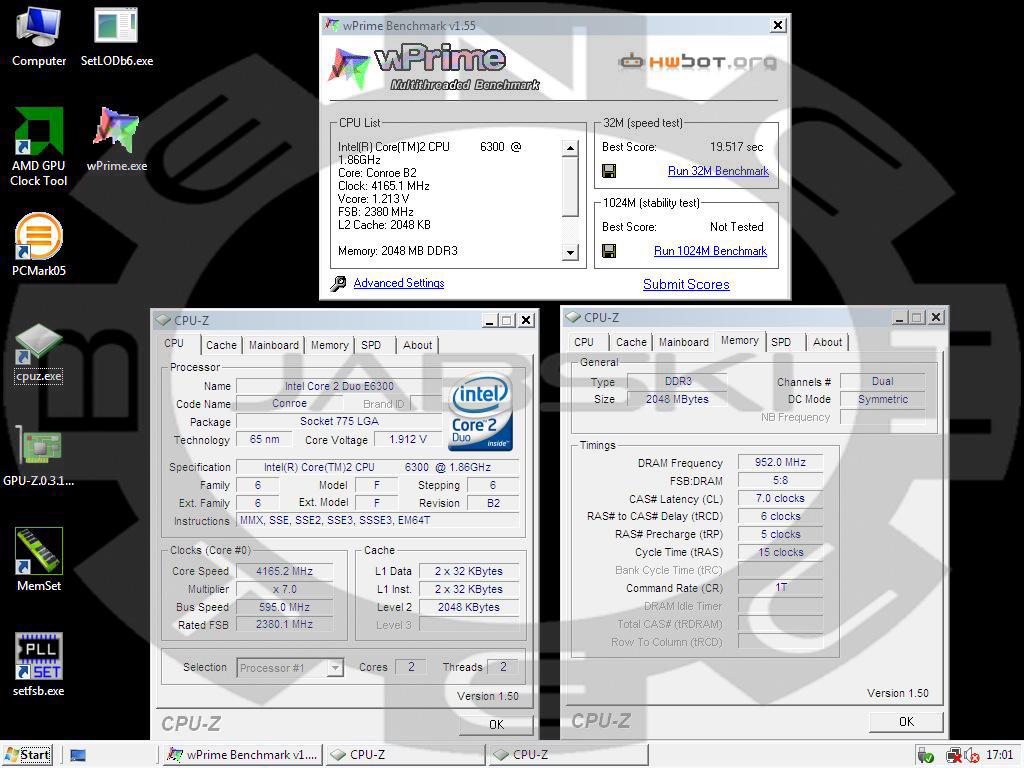Run the 1024M Benchmark
The height and width of the screenshot is (768, 1024).
click(x=710, y=251)
